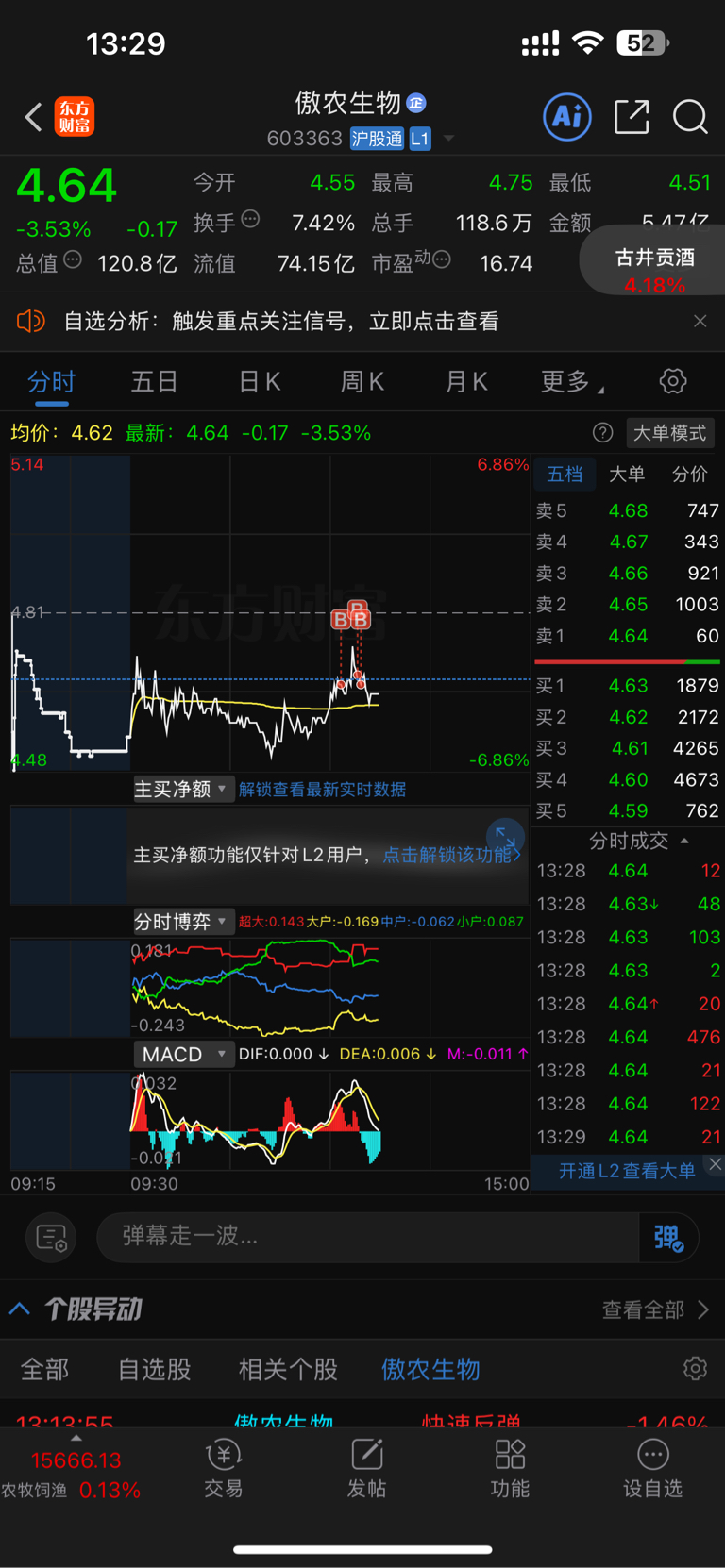Expand chart with fullscreen arrows icon

[x=505, y=837]
